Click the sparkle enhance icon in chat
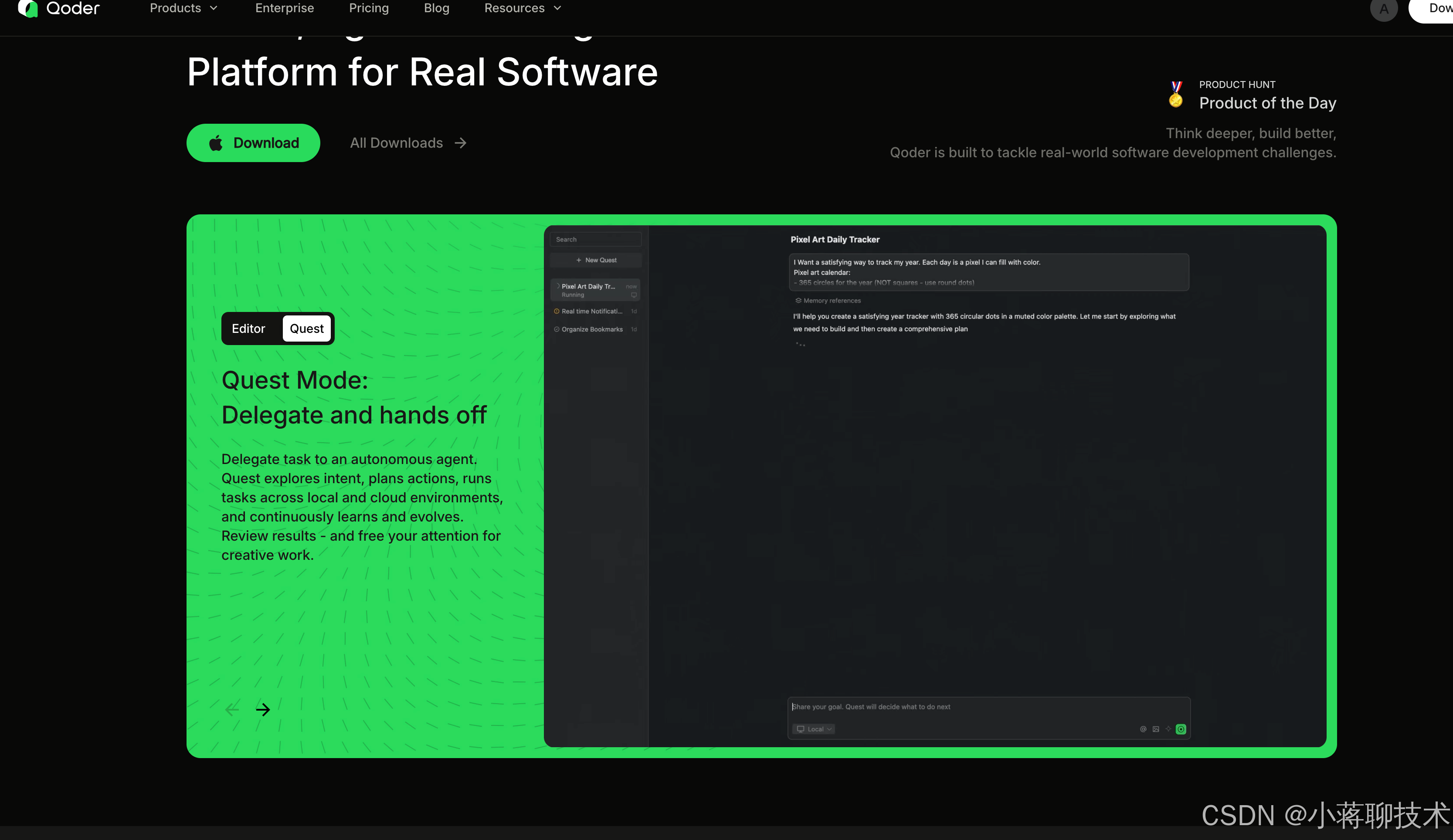The height and width of the screenshot is (840, 1453). pyautogui.click(x=1168, y=729)
